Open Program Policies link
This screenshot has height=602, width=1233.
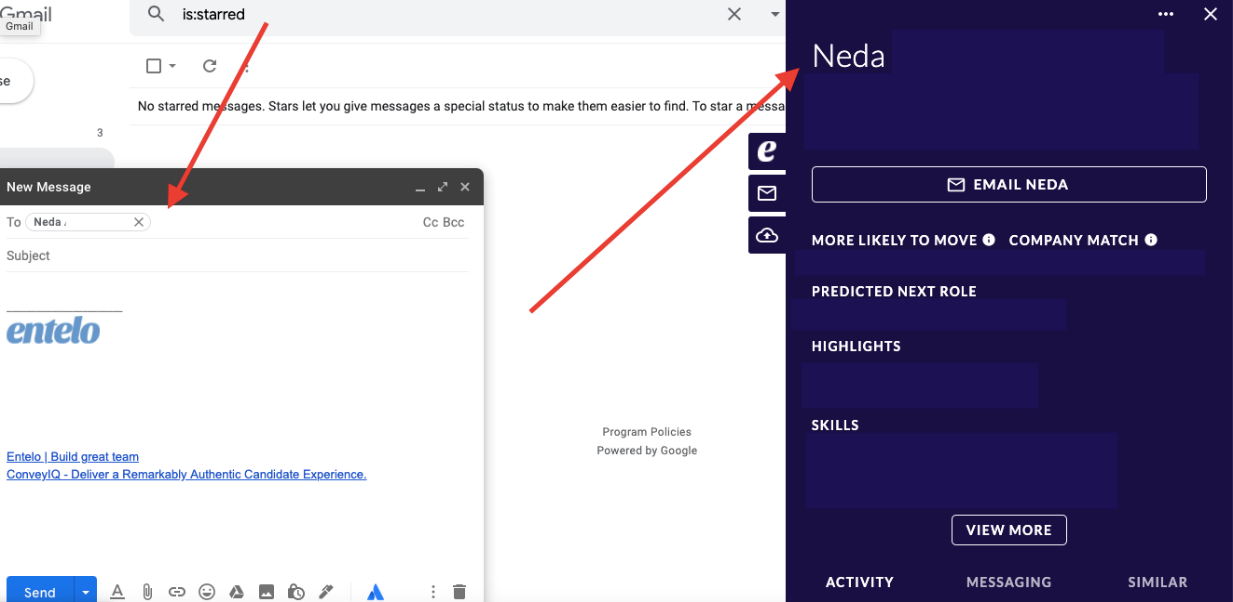(x=647, y=432)
